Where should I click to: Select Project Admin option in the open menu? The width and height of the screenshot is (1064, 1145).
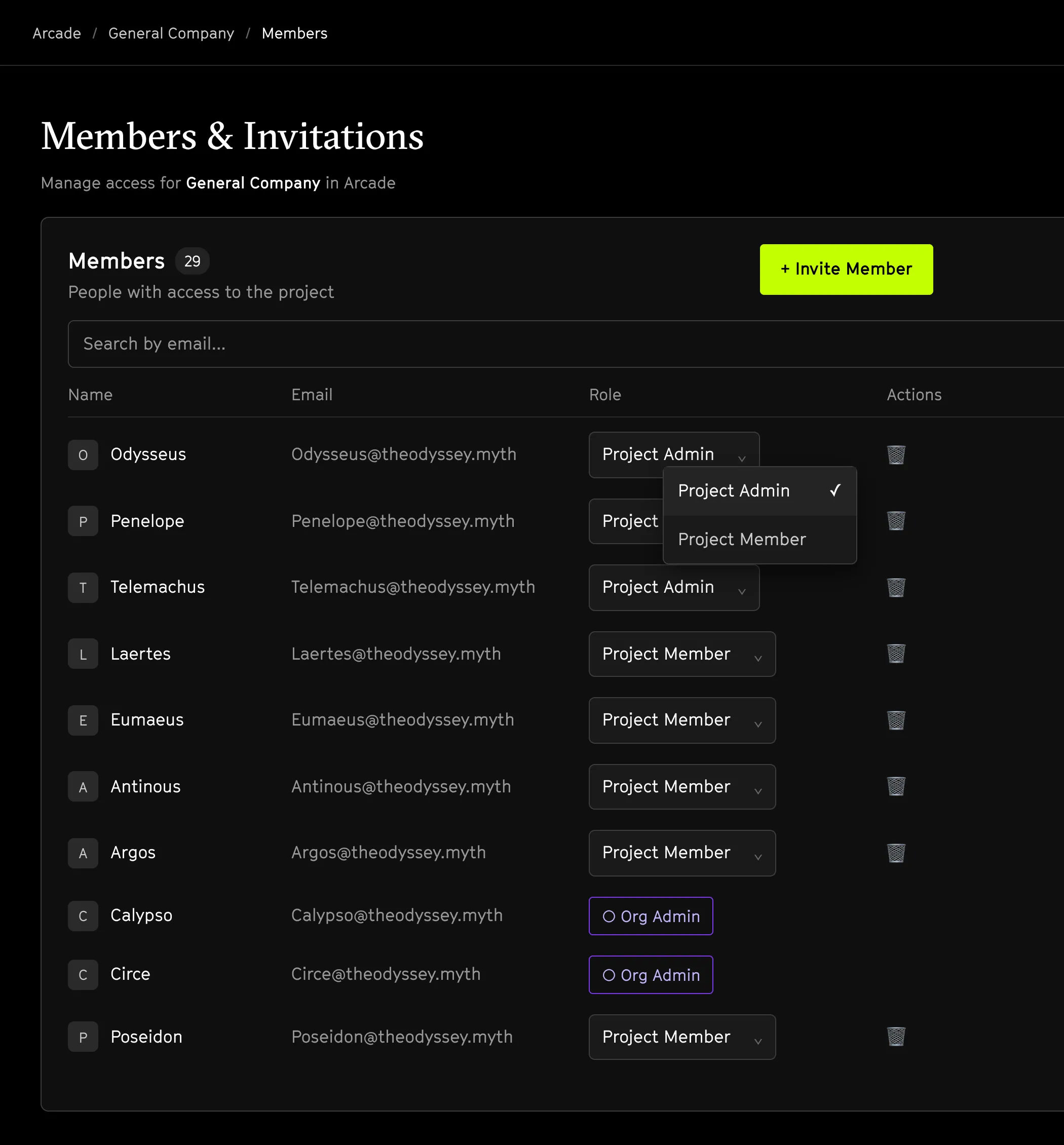tap(759, 491)
